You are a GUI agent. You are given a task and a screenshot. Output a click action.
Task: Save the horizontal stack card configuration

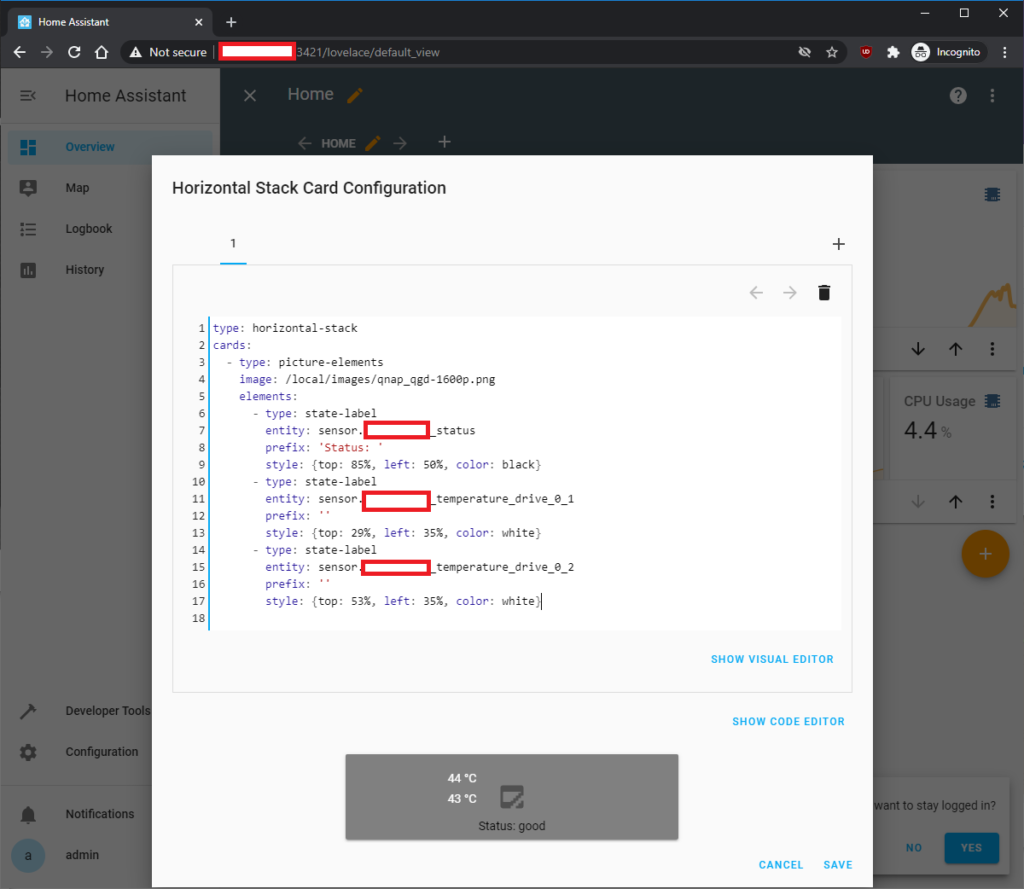coord(838,865)
